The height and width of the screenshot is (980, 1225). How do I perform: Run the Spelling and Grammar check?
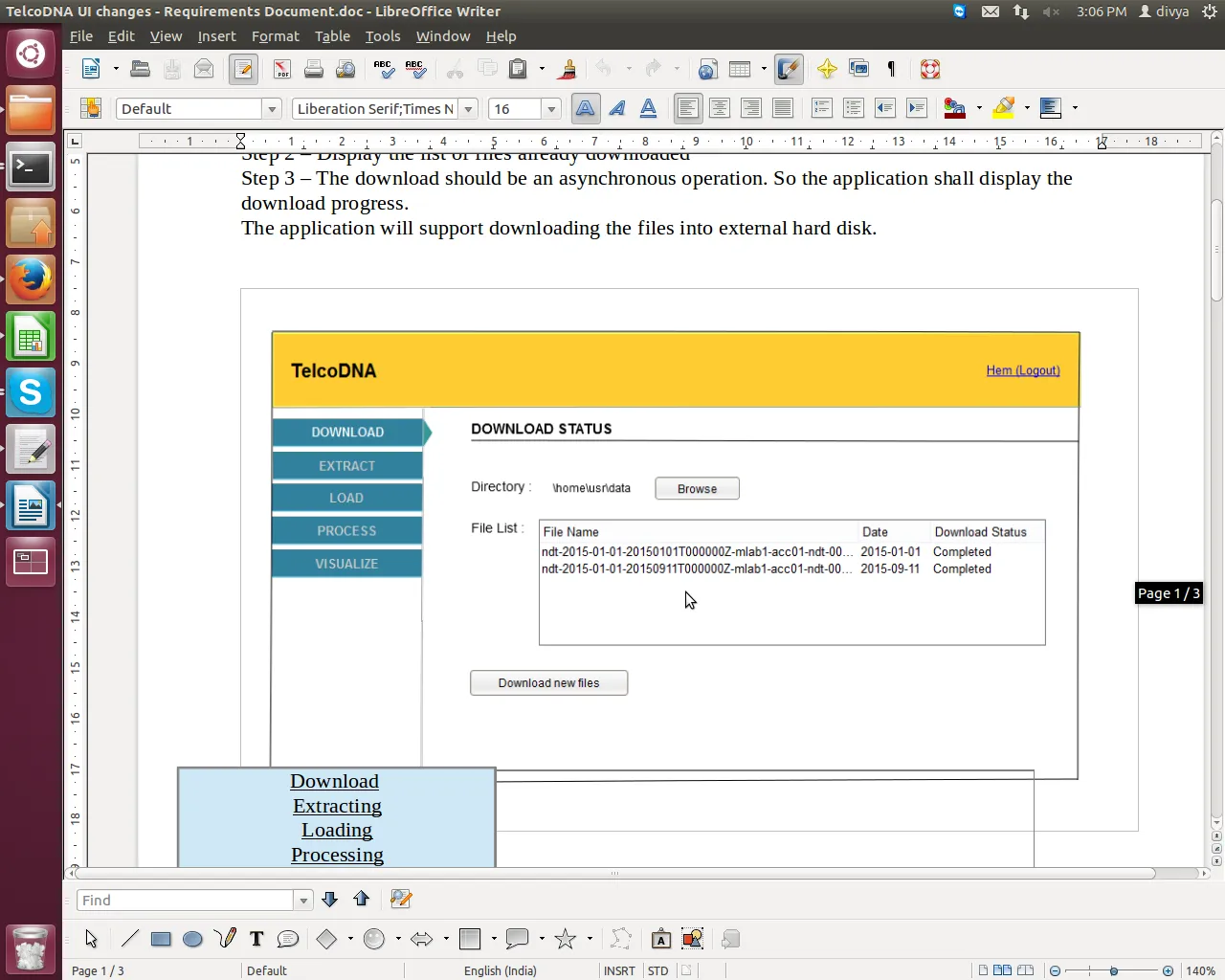point(383,69)
